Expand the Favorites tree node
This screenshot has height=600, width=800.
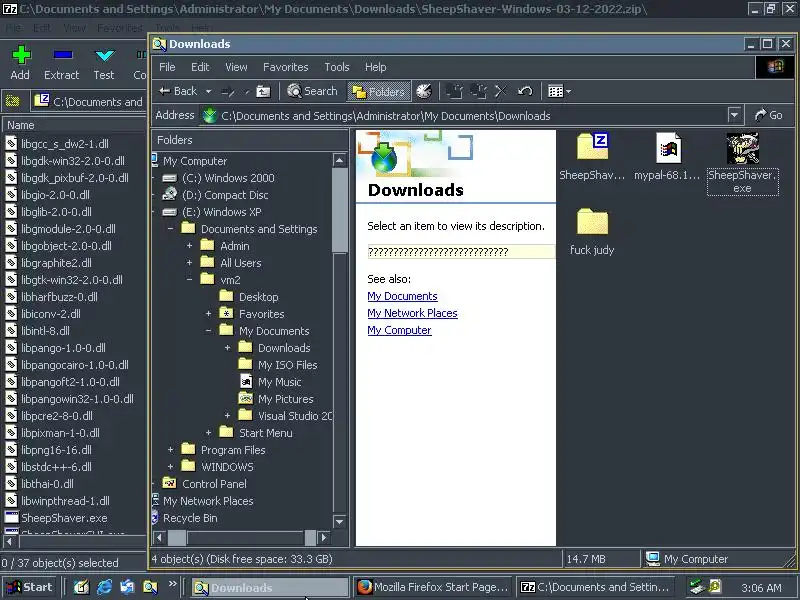point(208,314)
